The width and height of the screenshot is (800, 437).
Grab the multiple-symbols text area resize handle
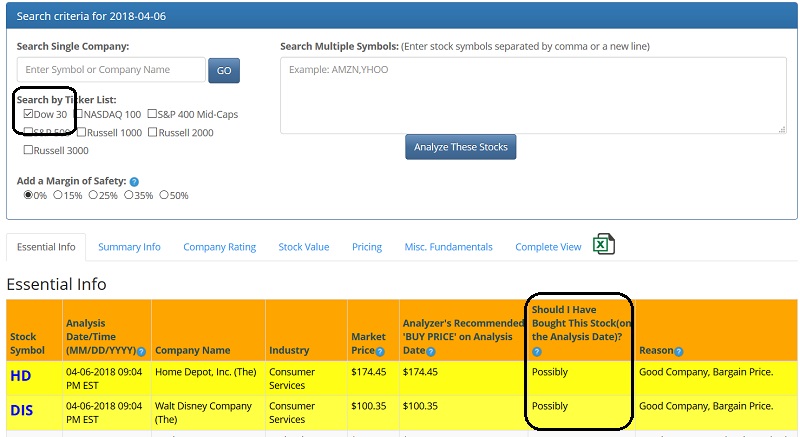782,130
